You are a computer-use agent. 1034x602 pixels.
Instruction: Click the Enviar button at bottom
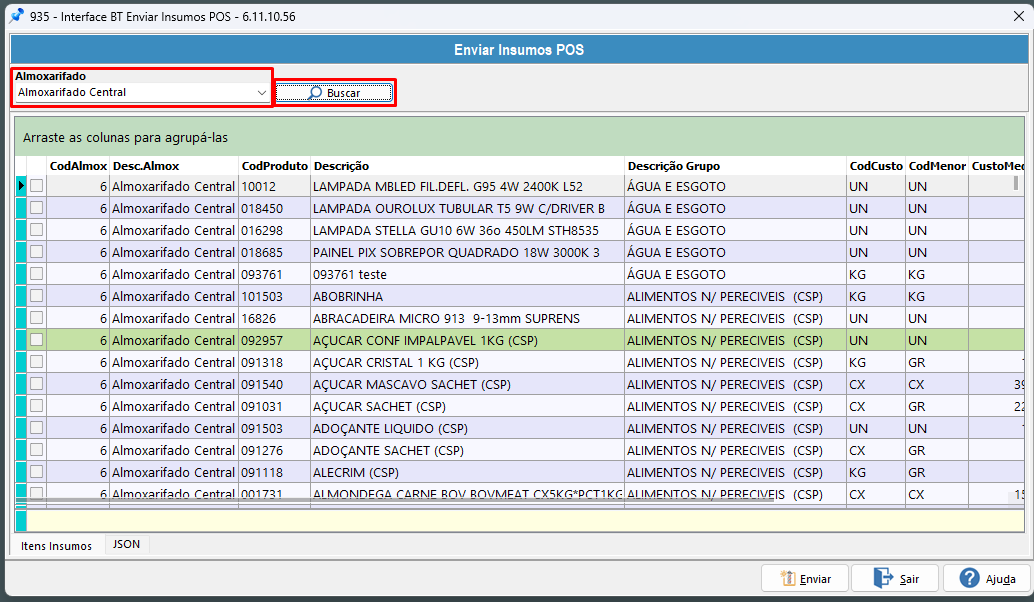click(805, 578)
